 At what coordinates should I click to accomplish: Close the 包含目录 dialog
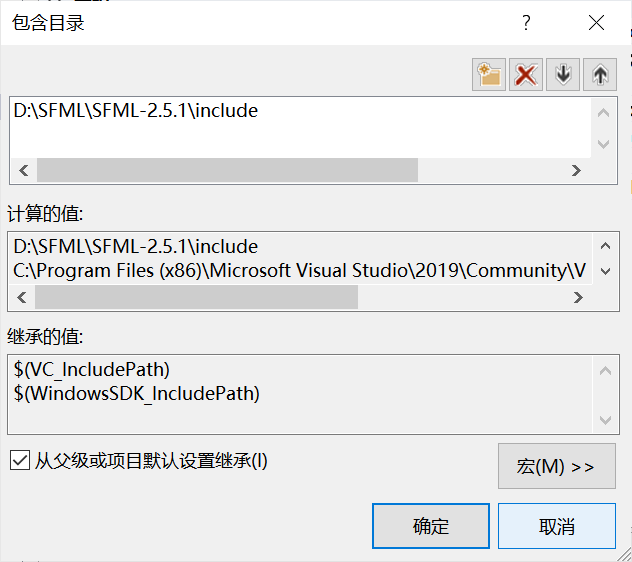596,23
